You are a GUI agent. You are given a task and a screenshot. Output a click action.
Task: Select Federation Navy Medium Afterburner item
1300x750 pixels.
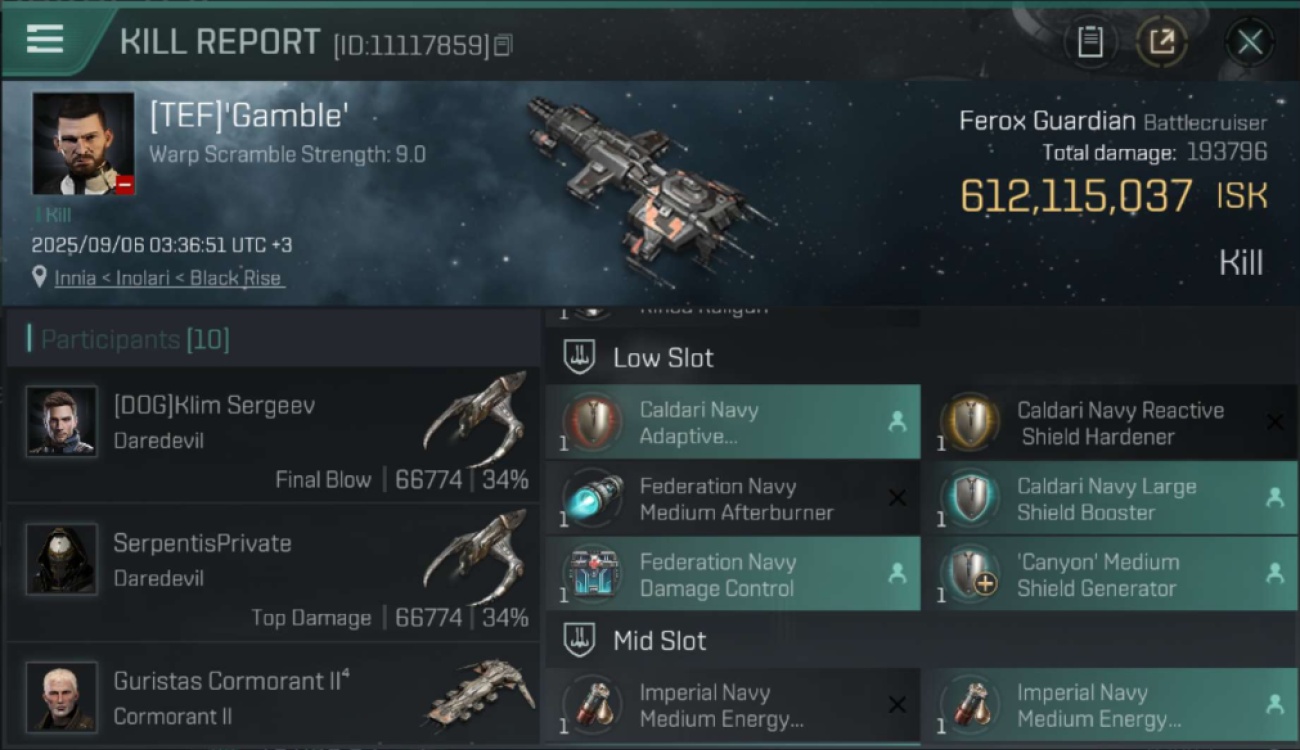[x=732, y=499]
